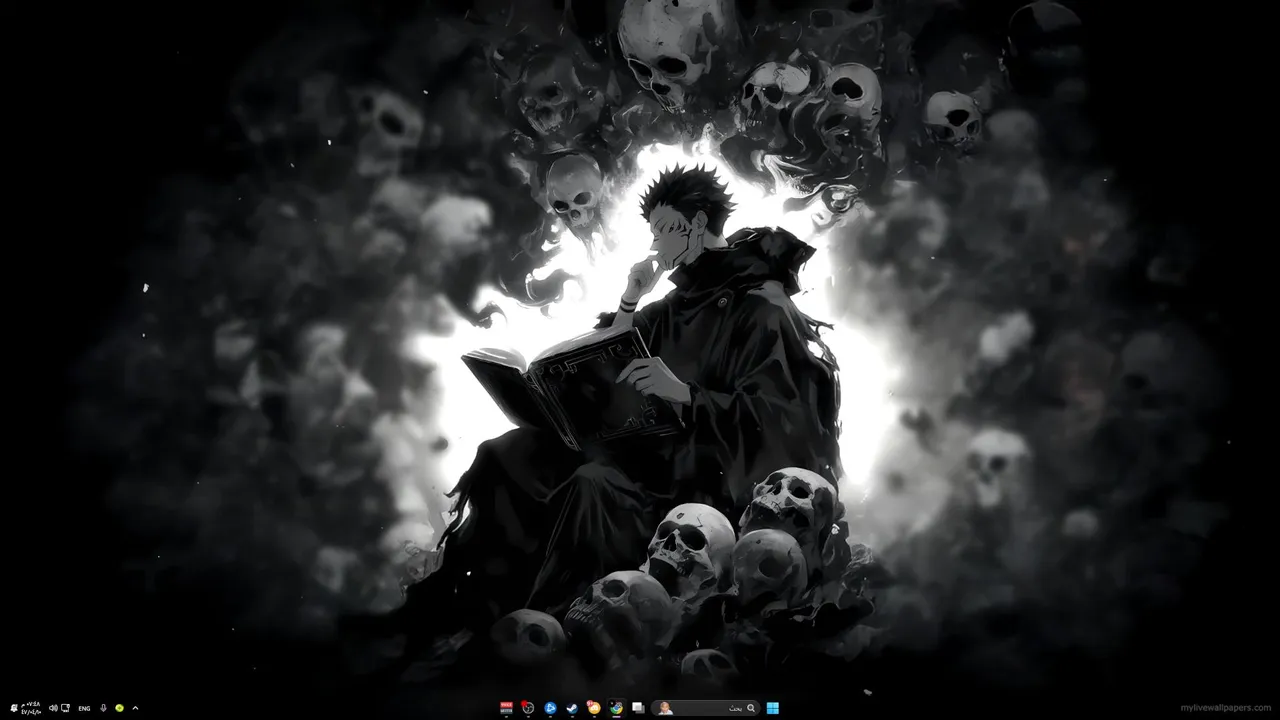Screen dimensions: 1280x720
Task: Open the volume speaker control
Action: (x=53, y=708)
